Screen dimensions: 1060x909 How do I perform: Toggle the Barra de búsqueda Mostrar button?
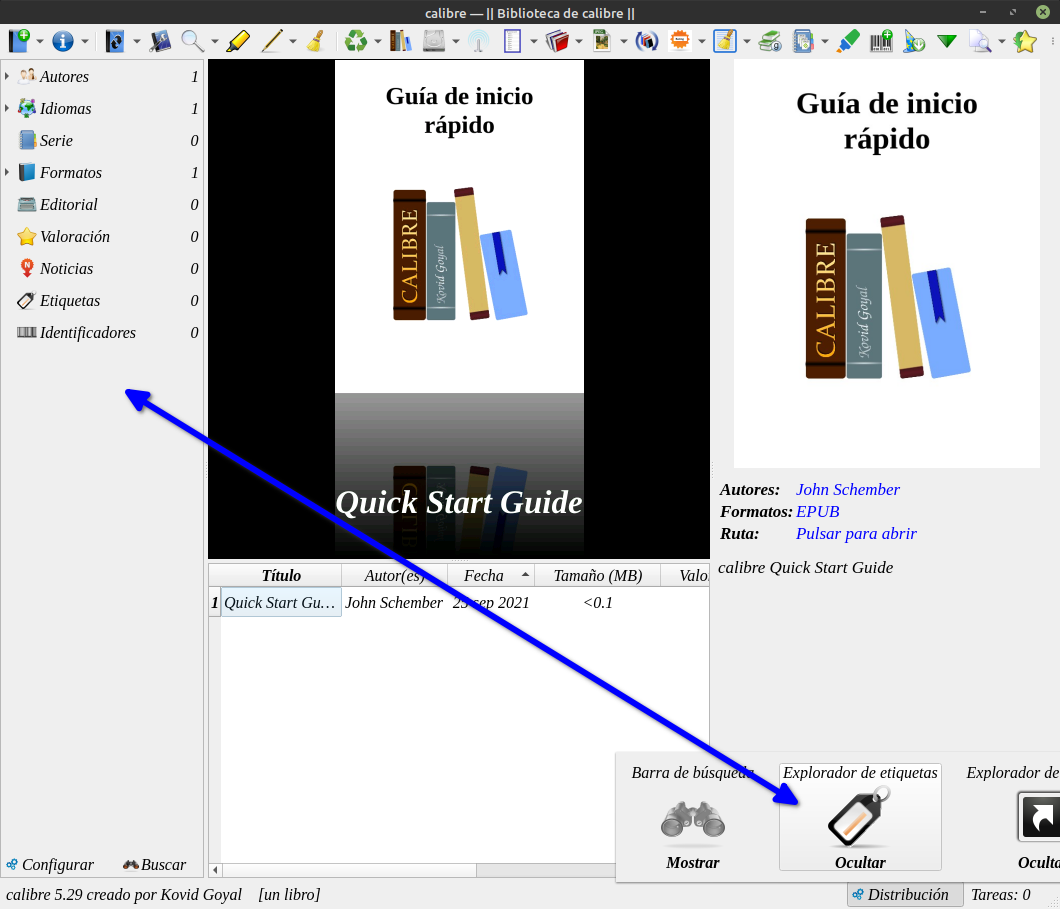click(x=692, y=817)
